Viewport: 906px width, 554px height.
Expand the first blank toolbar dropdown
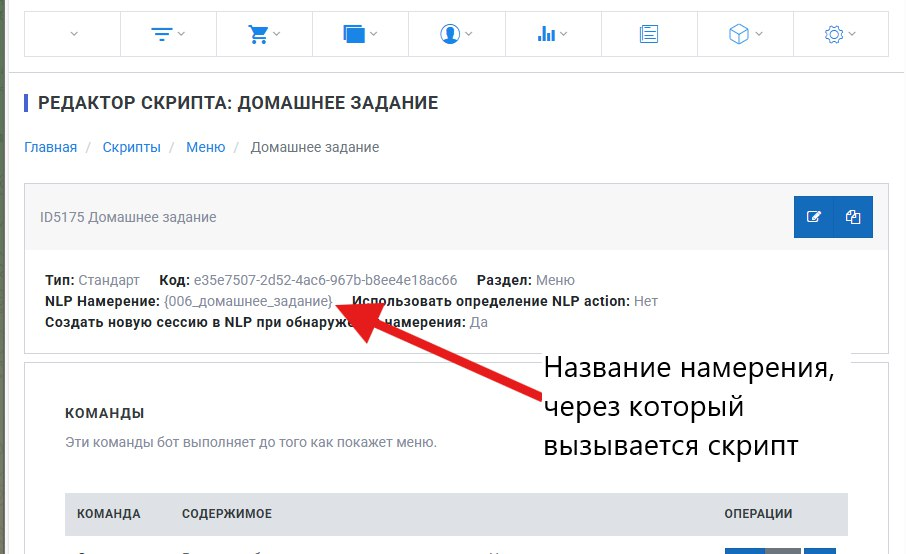(74, 34)
